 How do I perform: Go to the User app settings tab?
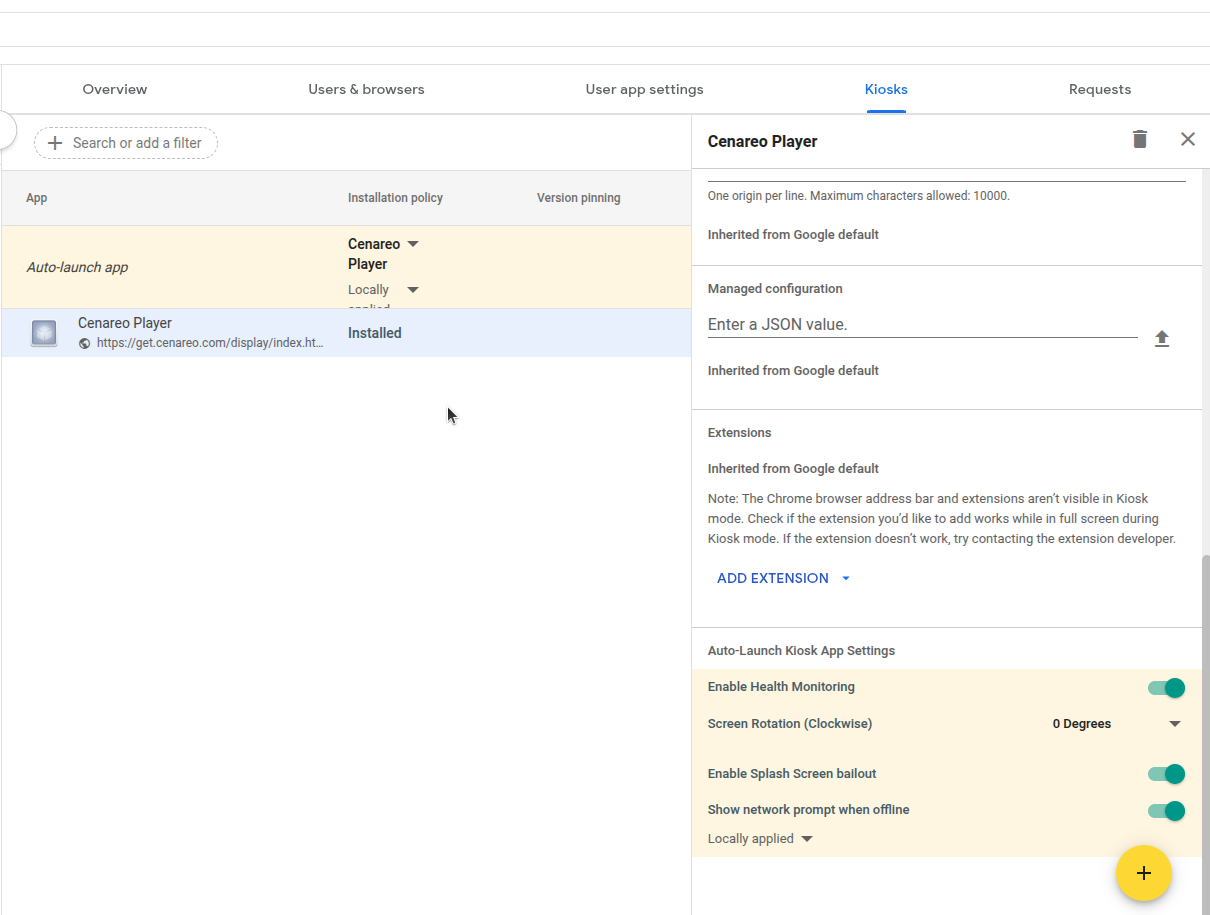point(644,89)
